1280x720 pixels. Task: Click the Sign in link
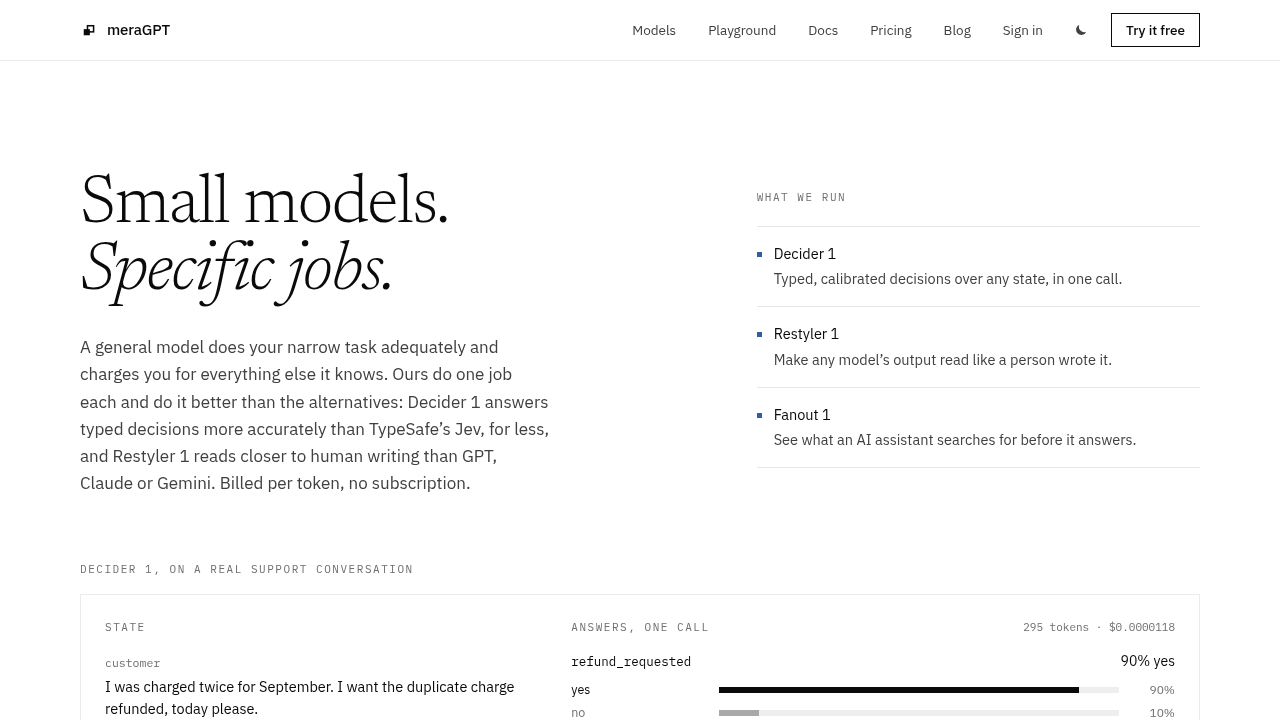[1022, 30]
